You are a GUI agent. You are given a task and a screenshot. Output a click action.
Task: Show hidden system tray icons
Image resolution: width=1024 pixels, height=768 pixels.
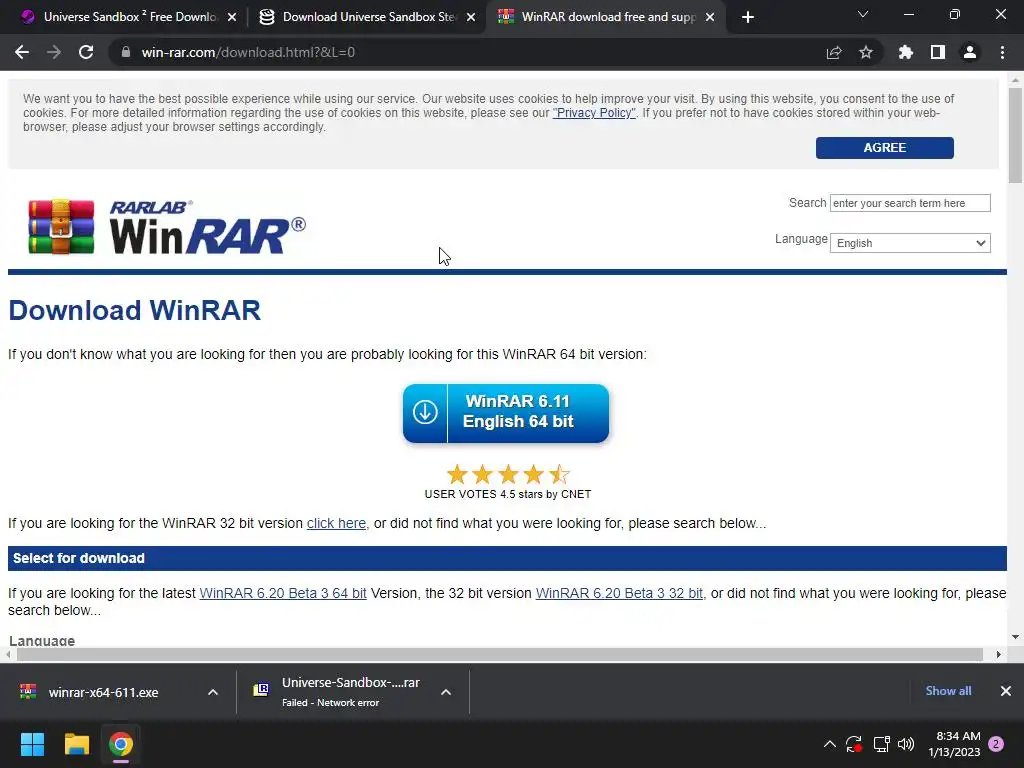coord(829,744)
